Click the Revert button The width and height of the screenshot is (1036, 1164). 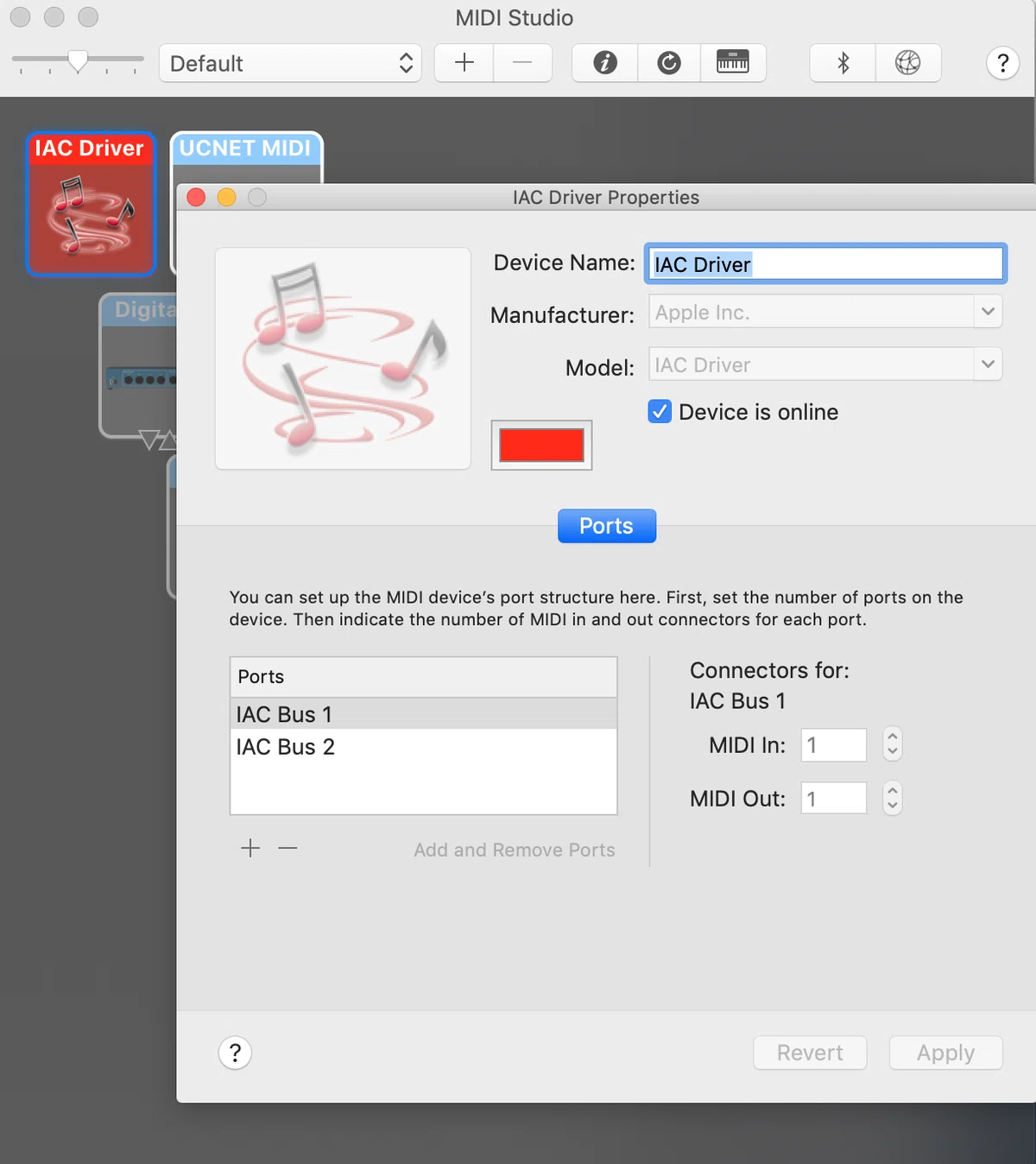tap(810, 1053)
